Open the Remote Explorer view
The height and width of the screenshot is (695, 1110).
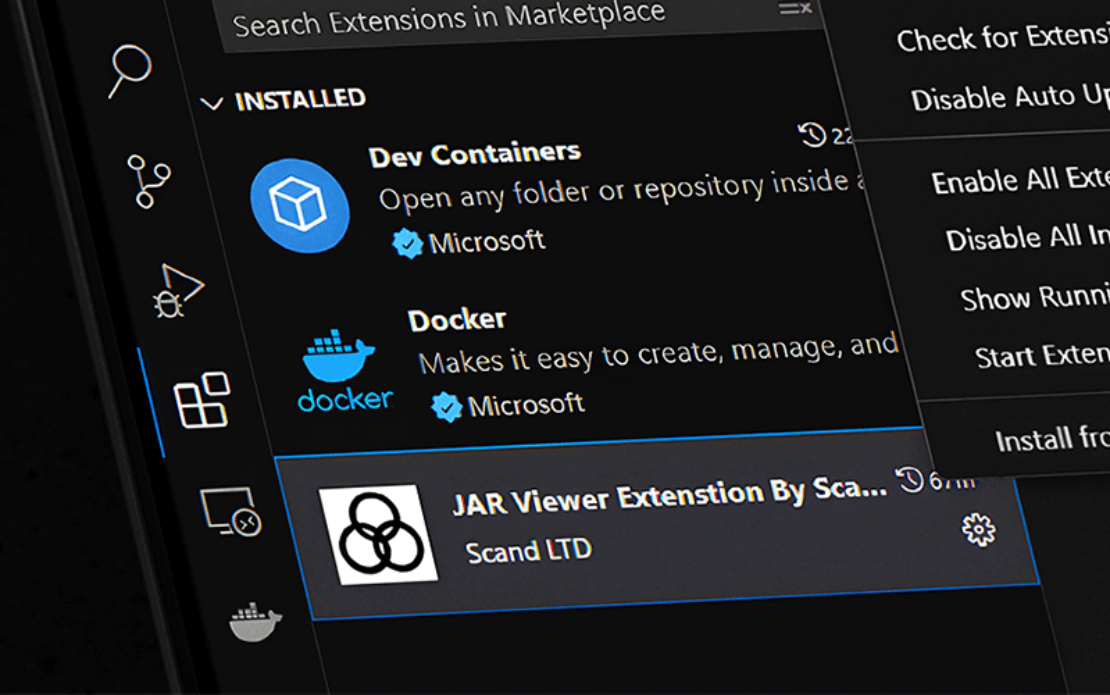click(231, 512)
